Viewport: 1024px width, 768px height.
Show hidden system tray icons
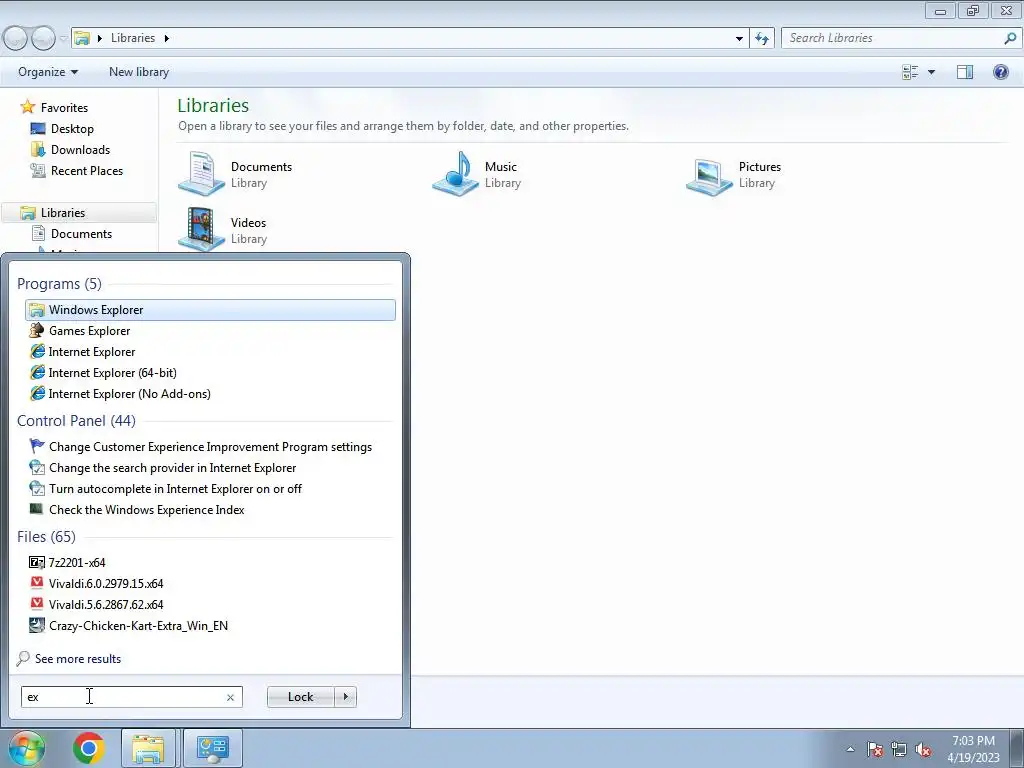coord(850,749)
